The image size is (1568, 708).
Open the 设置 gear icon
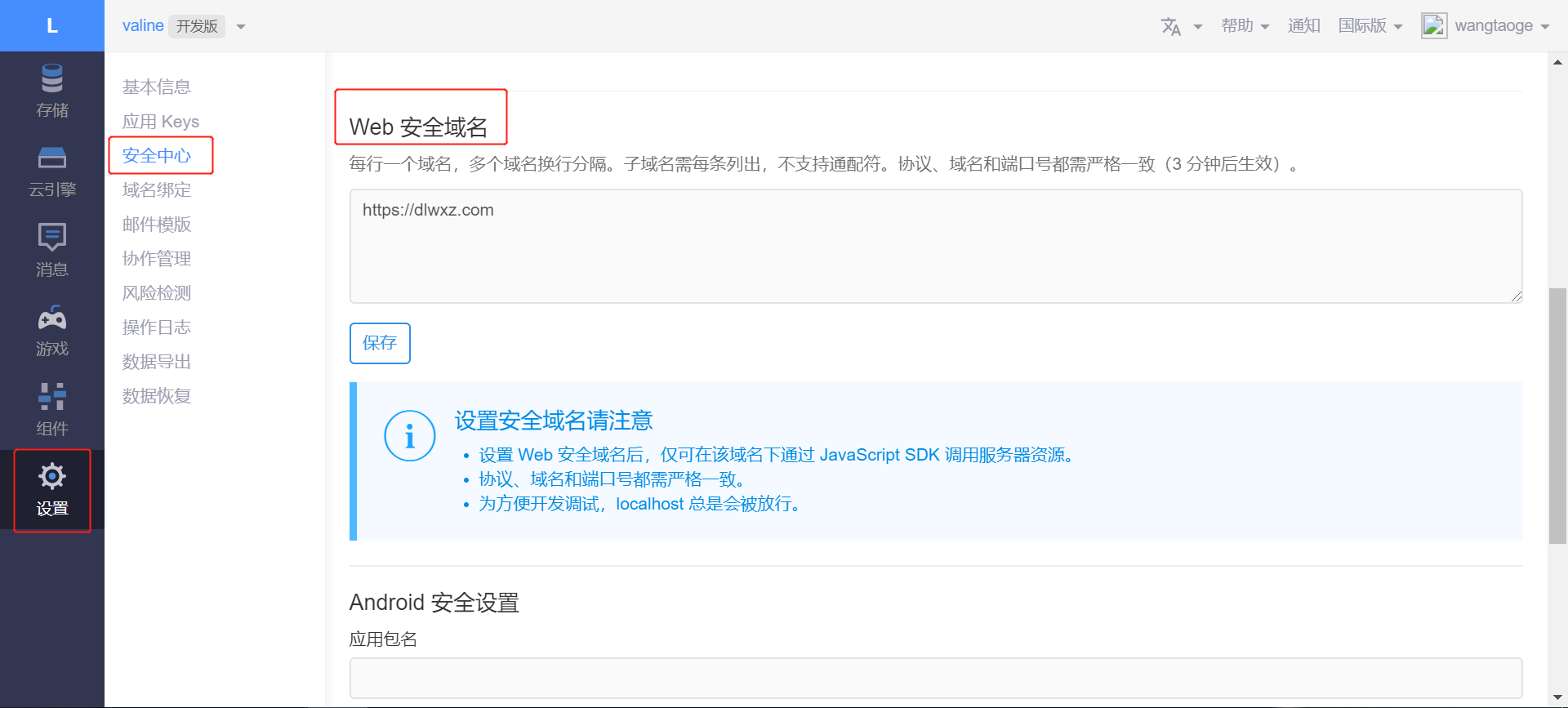[52, 476]
